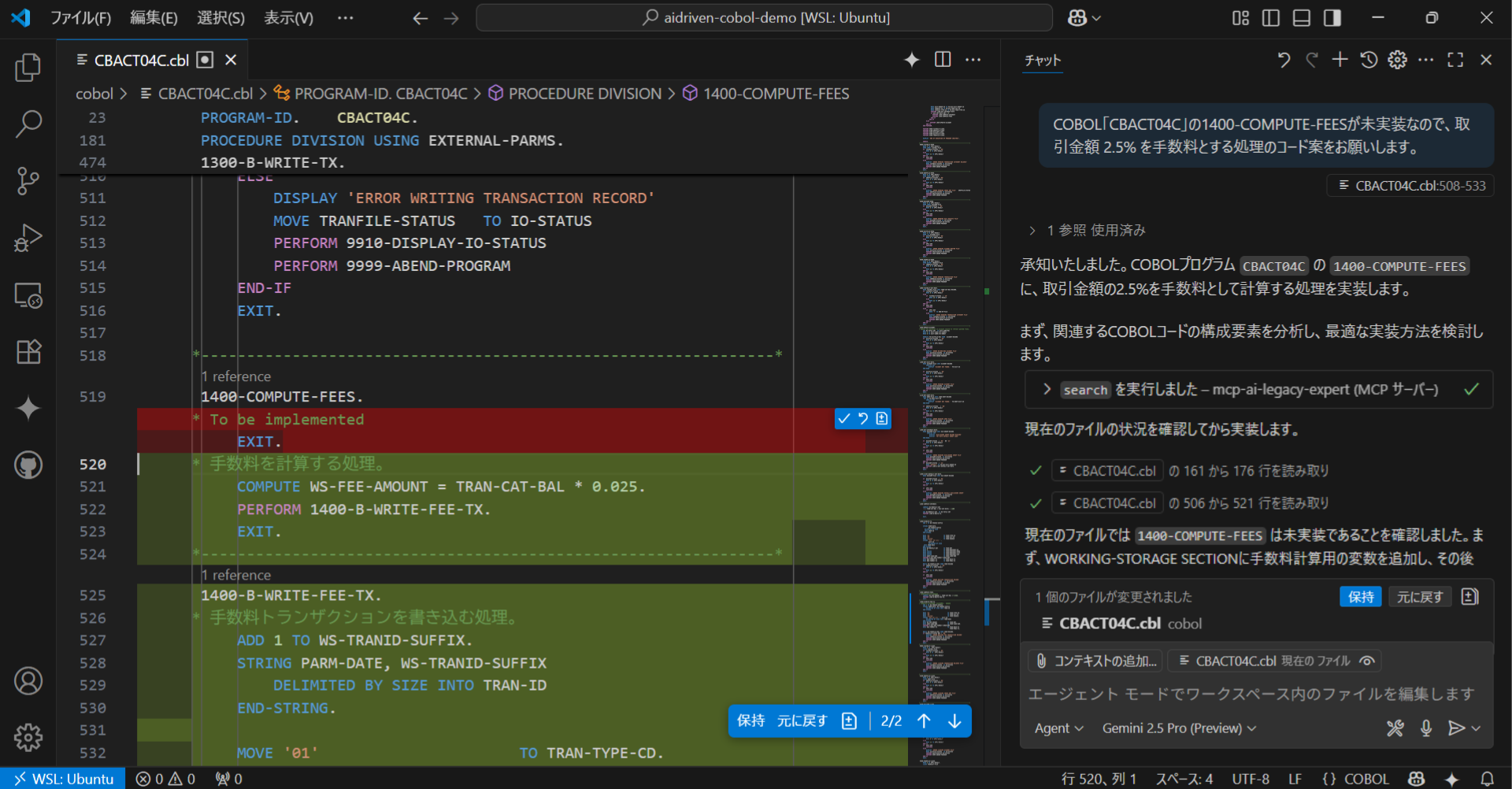The image size is (1512, 789).
Task: Click 保持 in the changed files list
Action: (1361, 597)
